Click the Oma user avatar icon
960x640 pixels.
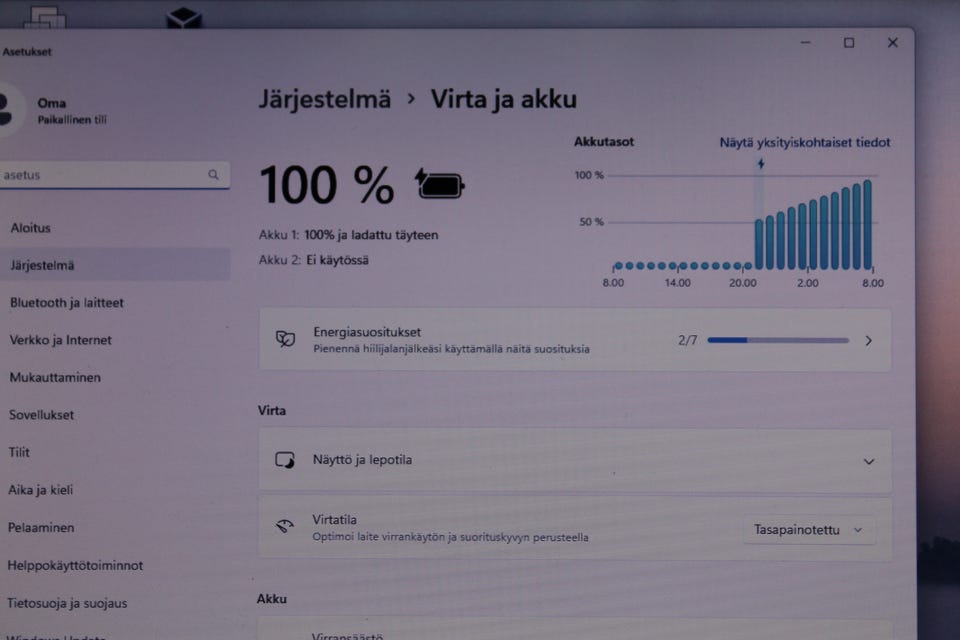click(6, 109)
